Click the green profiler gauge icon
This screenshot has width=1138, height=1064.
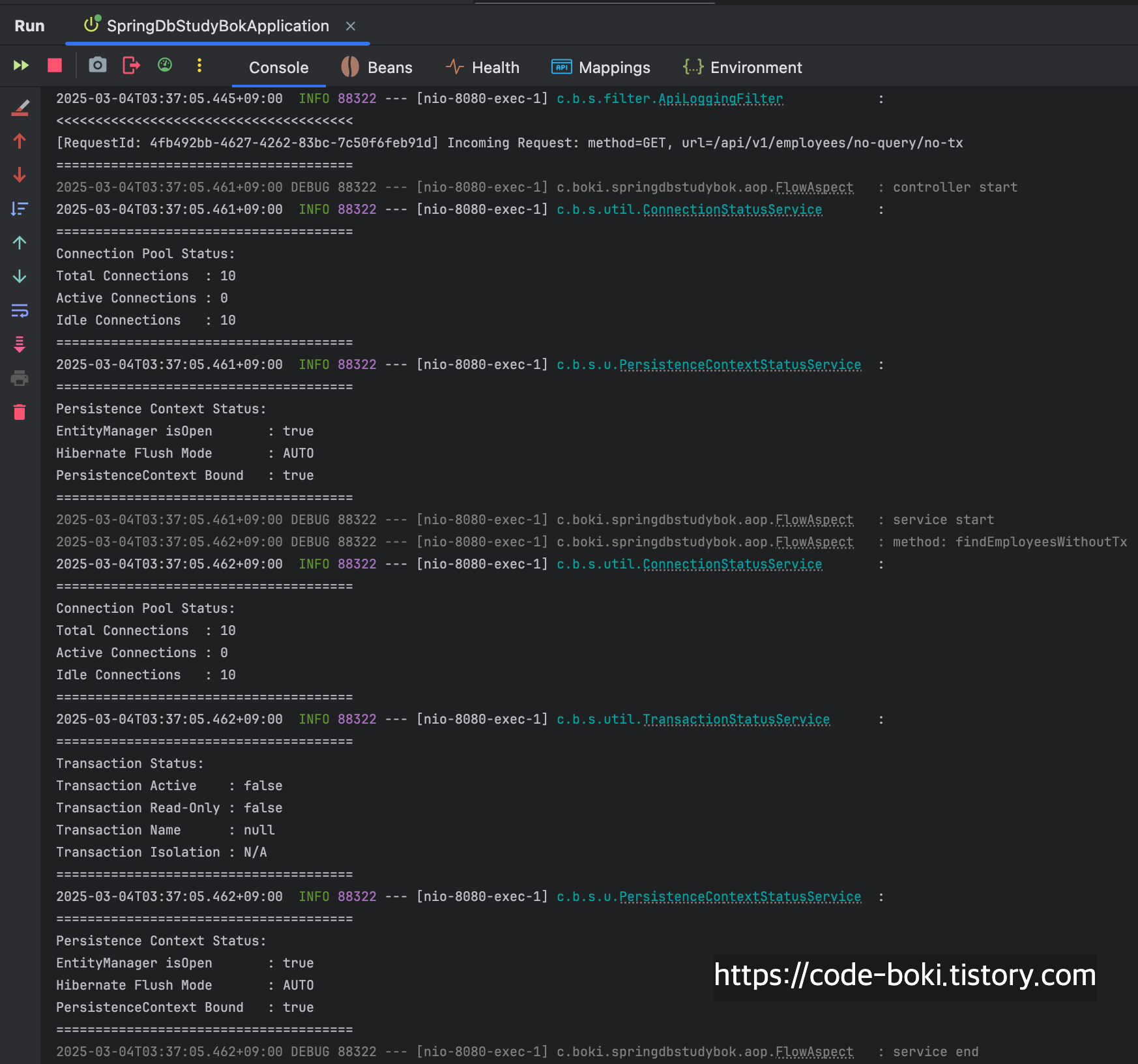click(165, 65)
